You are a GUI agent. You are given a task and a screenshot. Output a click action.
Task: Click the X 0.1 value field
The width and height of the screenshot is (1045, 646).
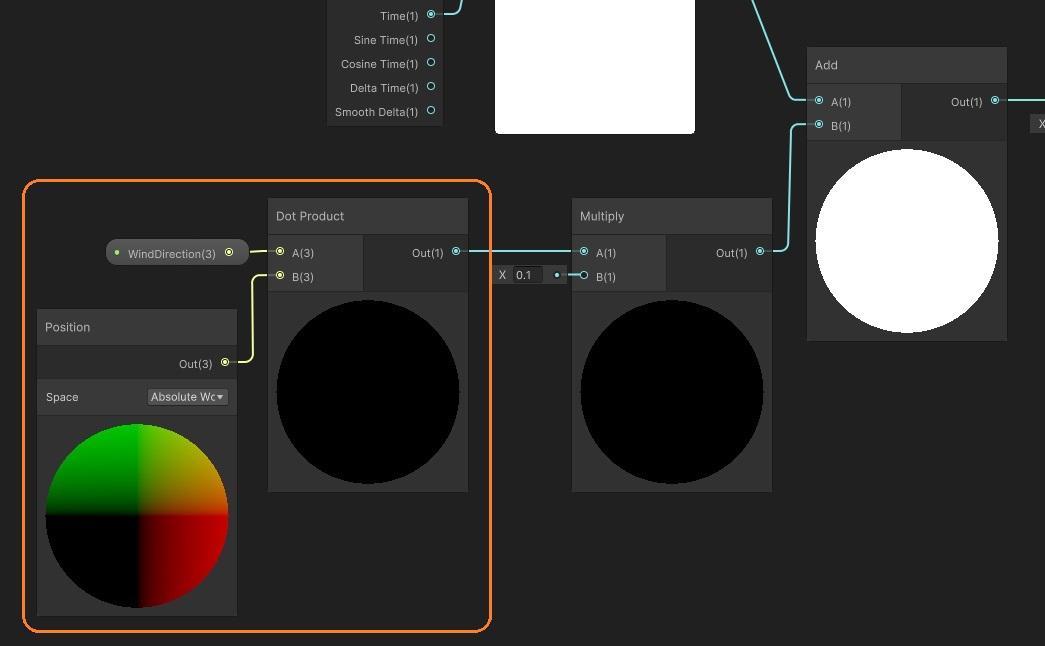528,275
